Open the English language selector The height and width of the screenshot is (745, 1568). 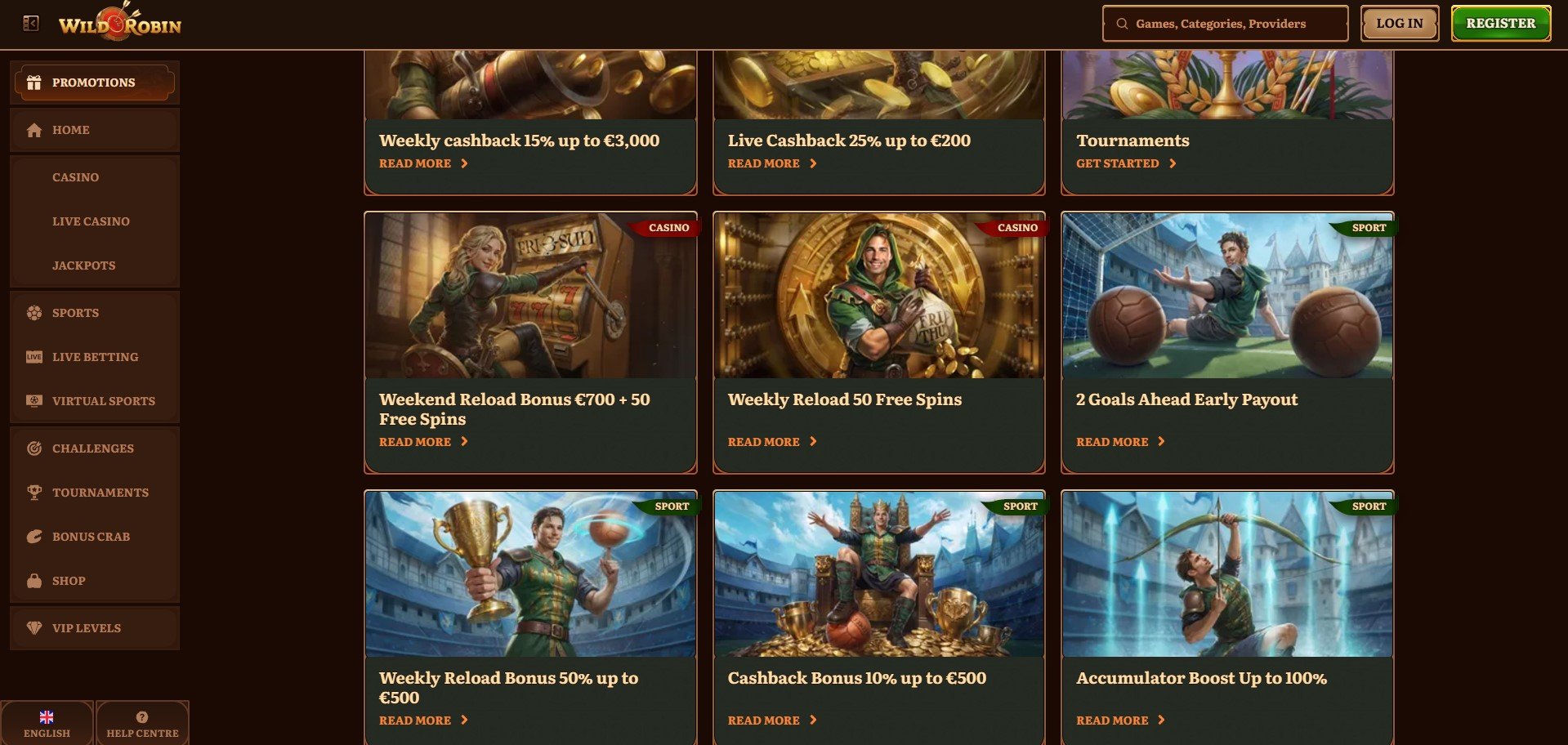(x=47, y=723)
